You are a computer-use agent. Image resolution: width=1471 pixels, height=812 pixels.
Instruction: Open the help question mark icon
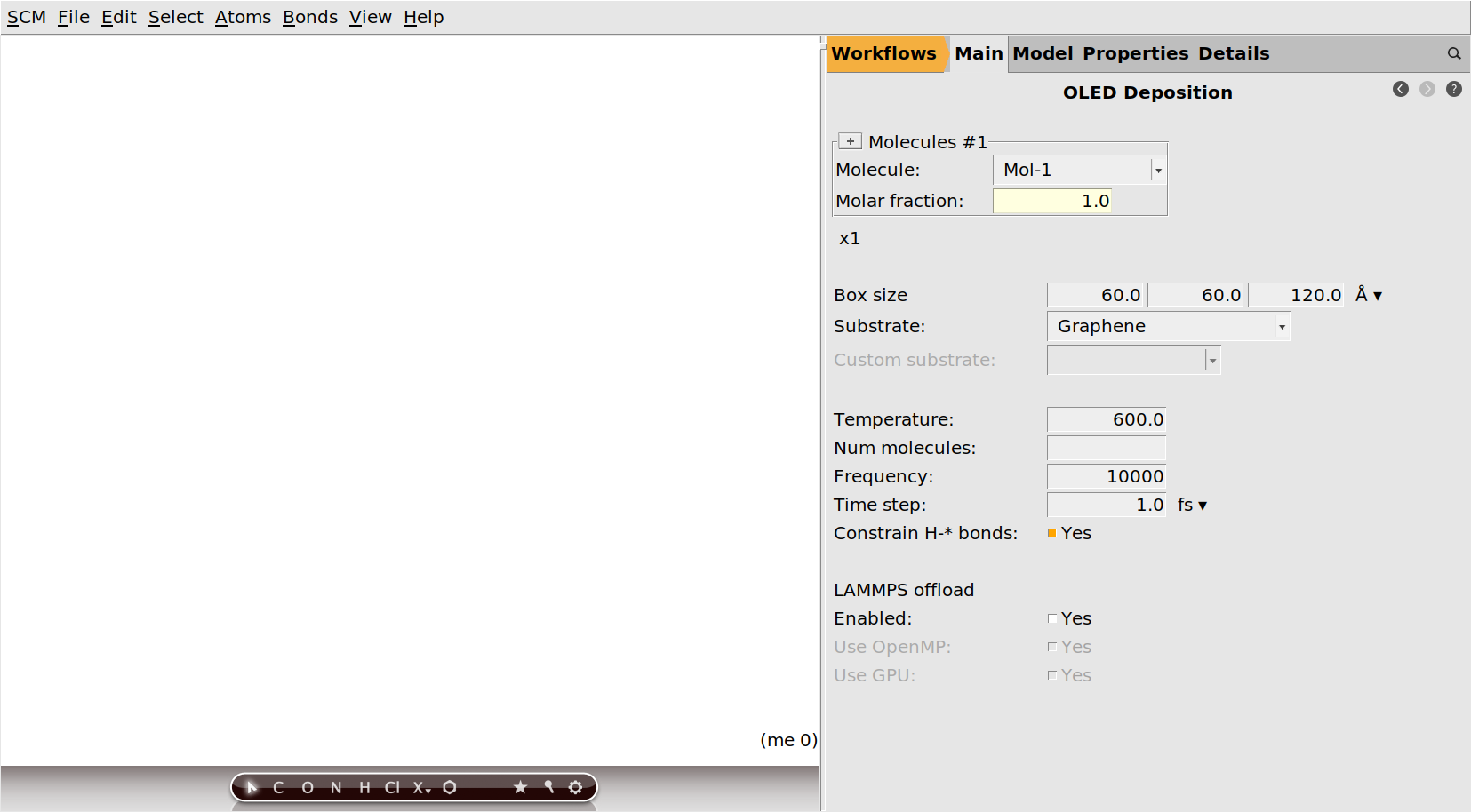click(1454, 89)
